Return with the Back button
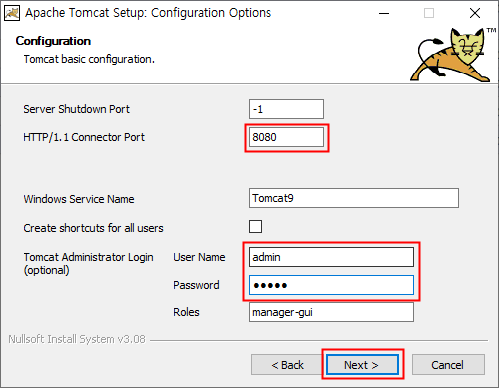The width and height of the screenshot is (499, 388). [x=287, y=365]
